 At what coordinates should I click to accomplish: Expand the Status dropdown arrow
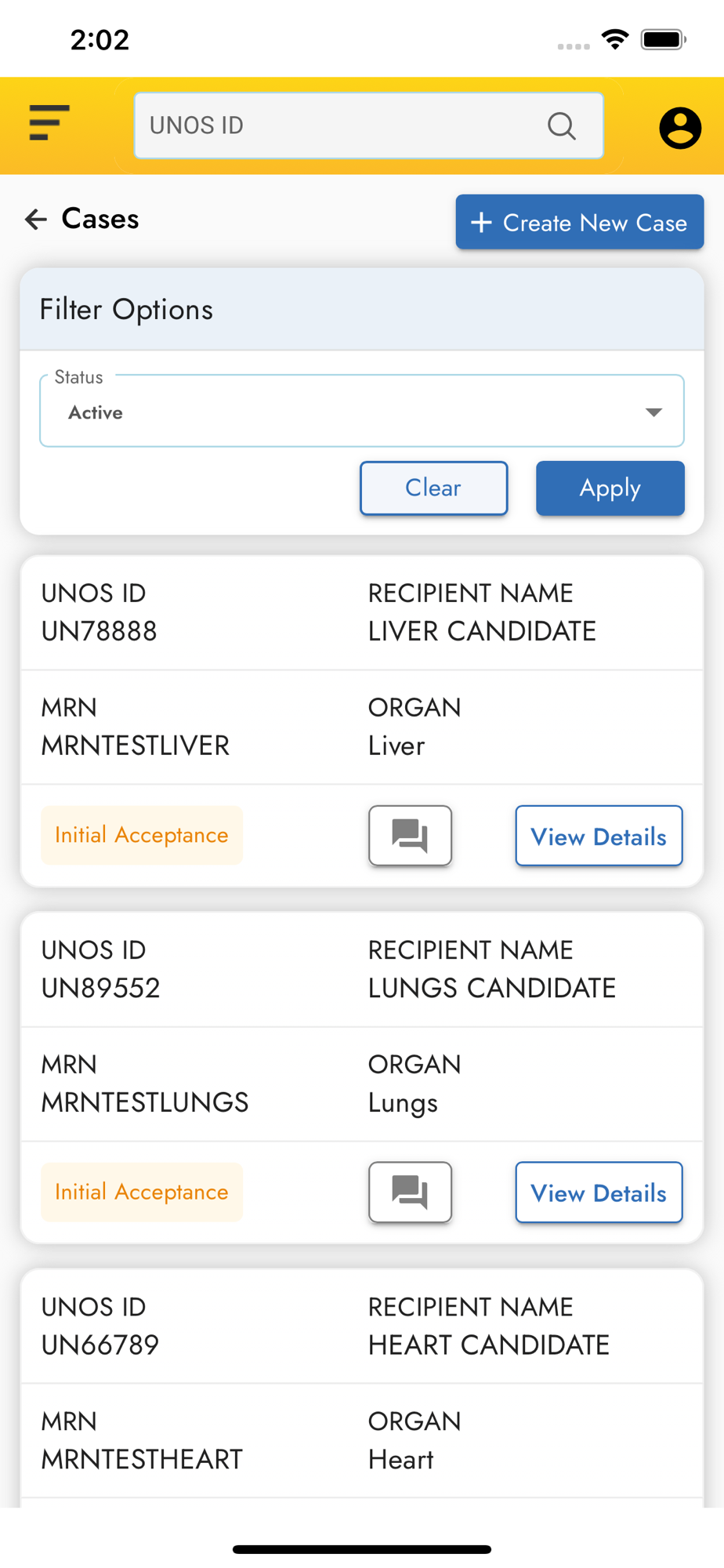click(653, 412)
